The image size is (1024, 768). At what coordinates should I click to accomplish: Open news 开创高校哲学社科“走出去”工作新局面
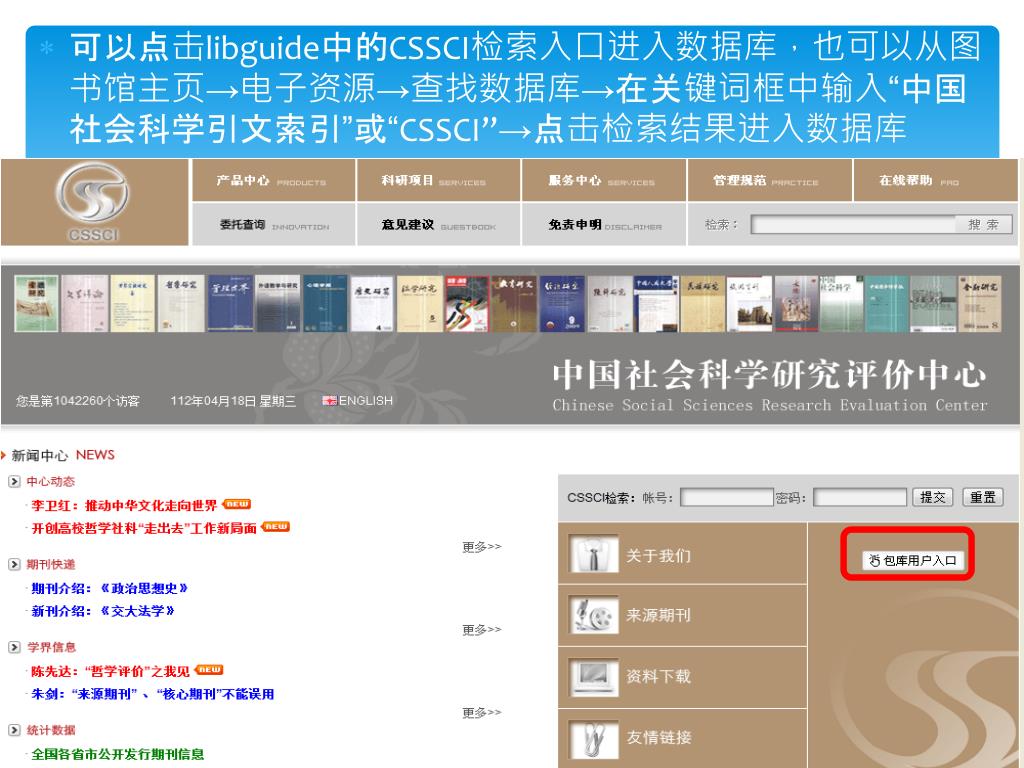pyautogui.click(x=144, y=528)
